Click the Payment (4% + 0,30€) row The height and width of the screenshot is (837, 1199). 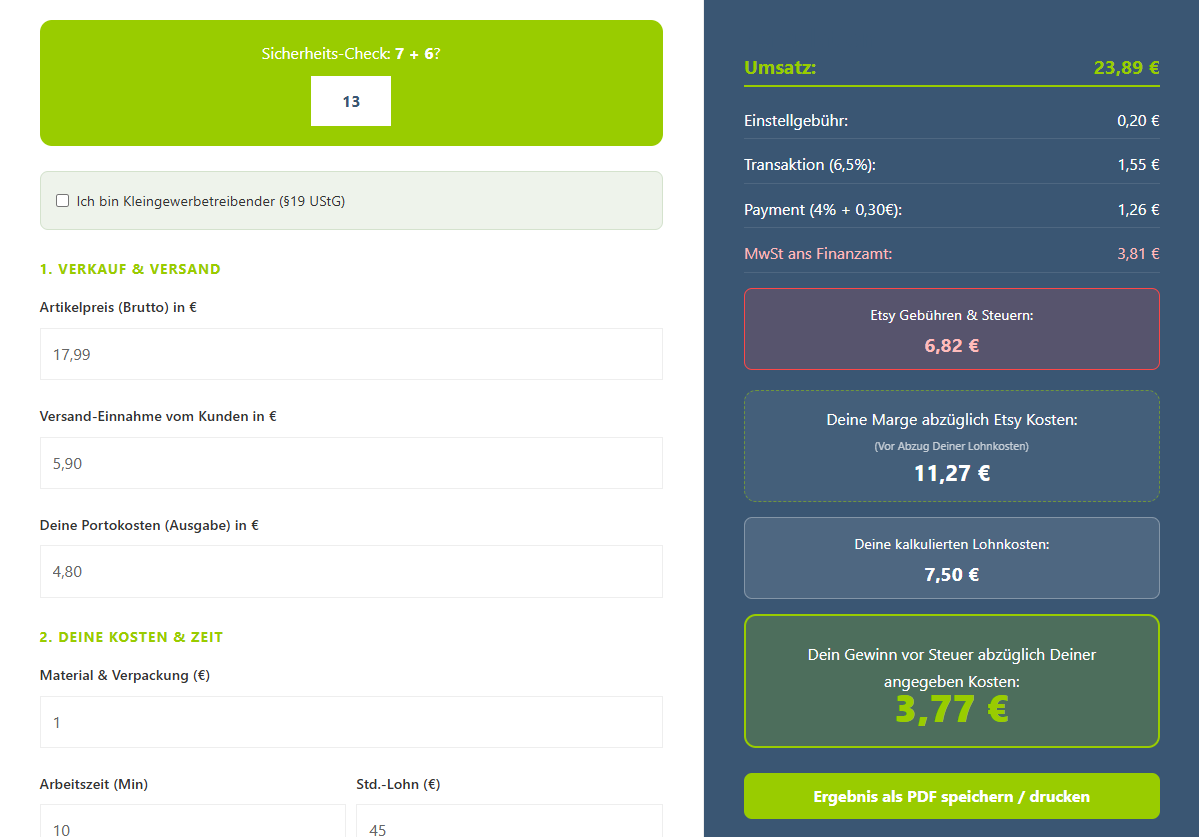(951, 210)
